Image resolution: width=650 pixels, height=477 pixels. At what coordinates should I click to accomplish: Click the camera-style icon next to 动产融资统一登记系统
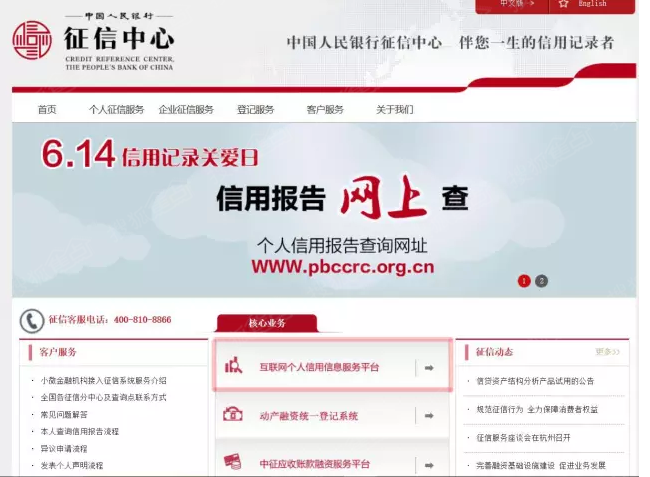coord(233,414)
